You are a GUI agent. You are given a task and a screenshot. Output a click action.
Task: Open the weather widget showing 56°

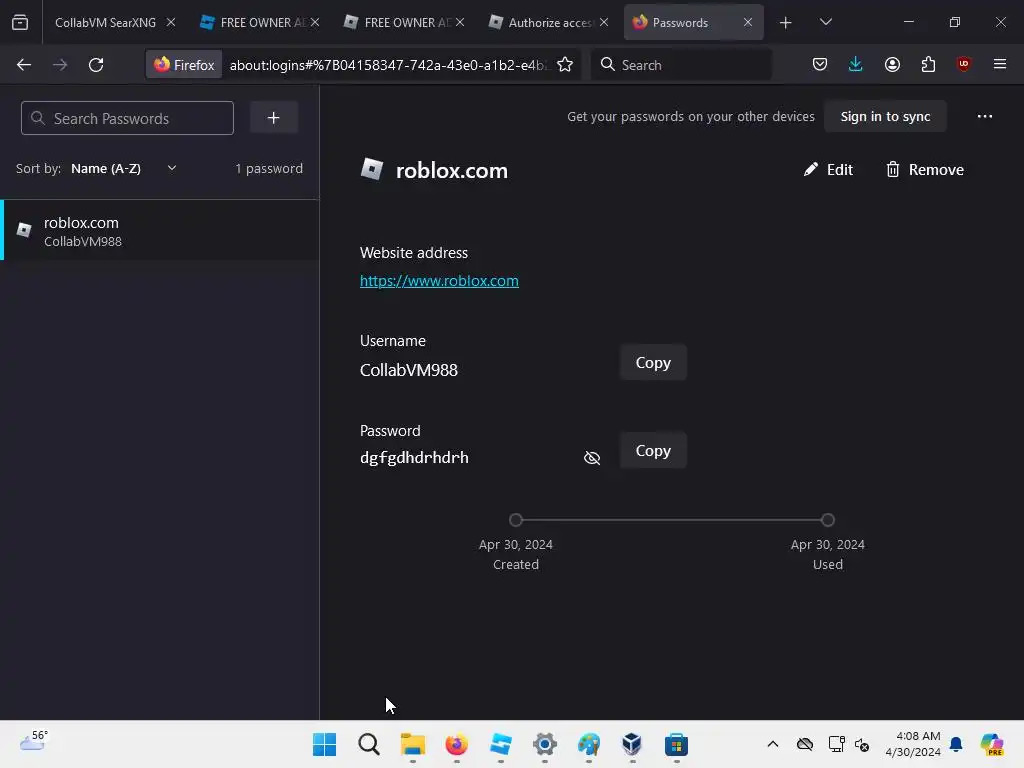34,741
